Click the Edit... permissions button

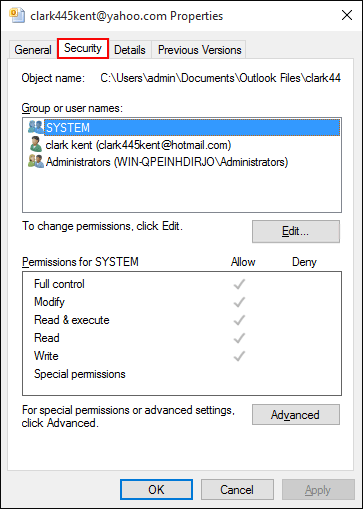(296, 231)
